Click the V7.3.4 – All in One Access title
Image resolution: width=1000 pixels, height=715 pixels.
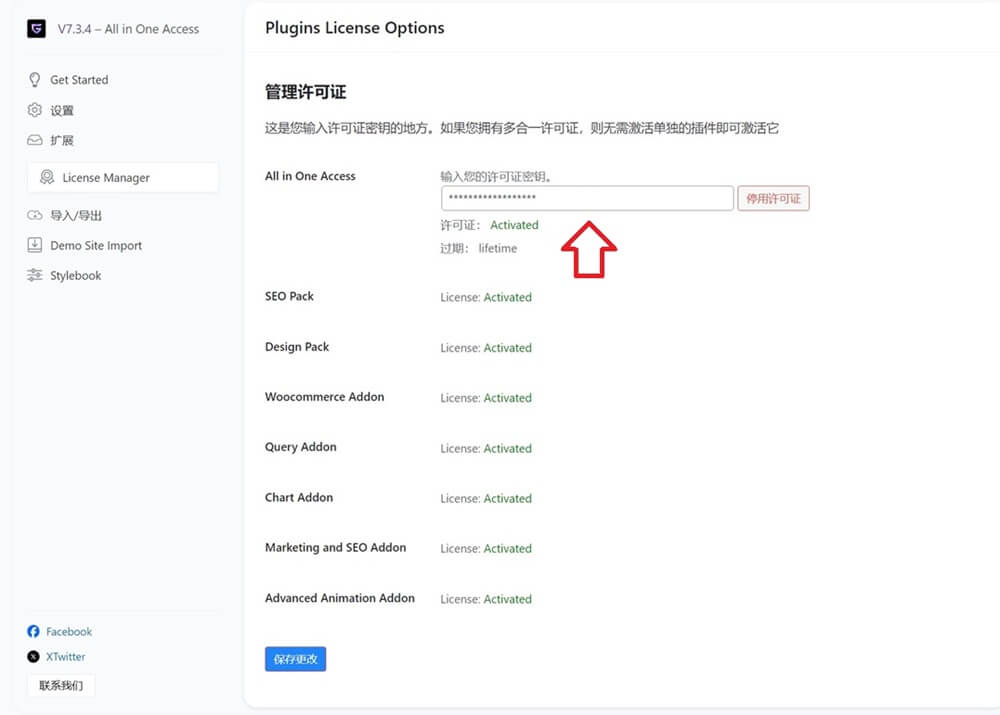tap(128, 29)
